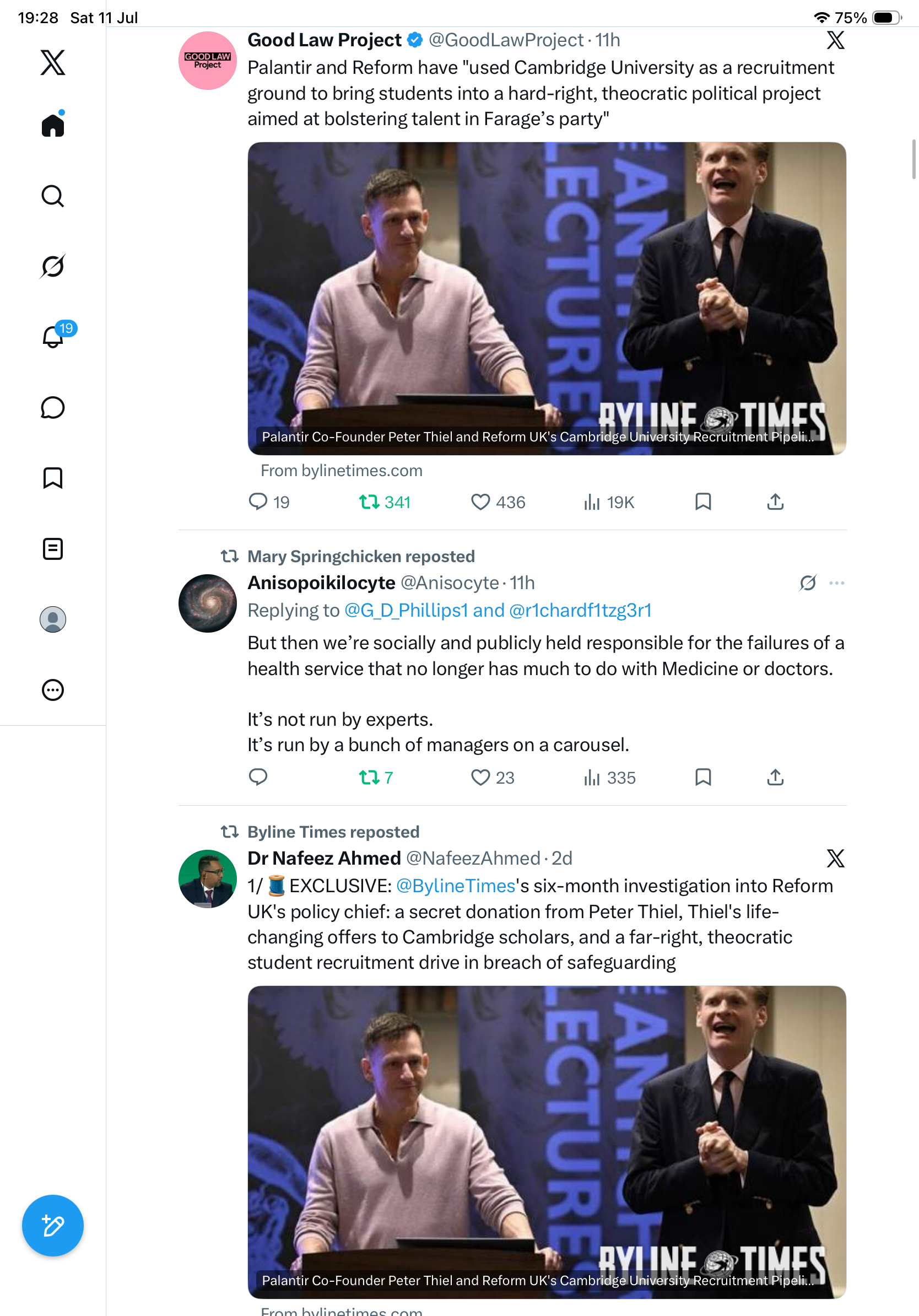Bookmark the Anisopoikilocyte reply
The height and width of the screenshot is (1316, 919).
tap(703, 777)
